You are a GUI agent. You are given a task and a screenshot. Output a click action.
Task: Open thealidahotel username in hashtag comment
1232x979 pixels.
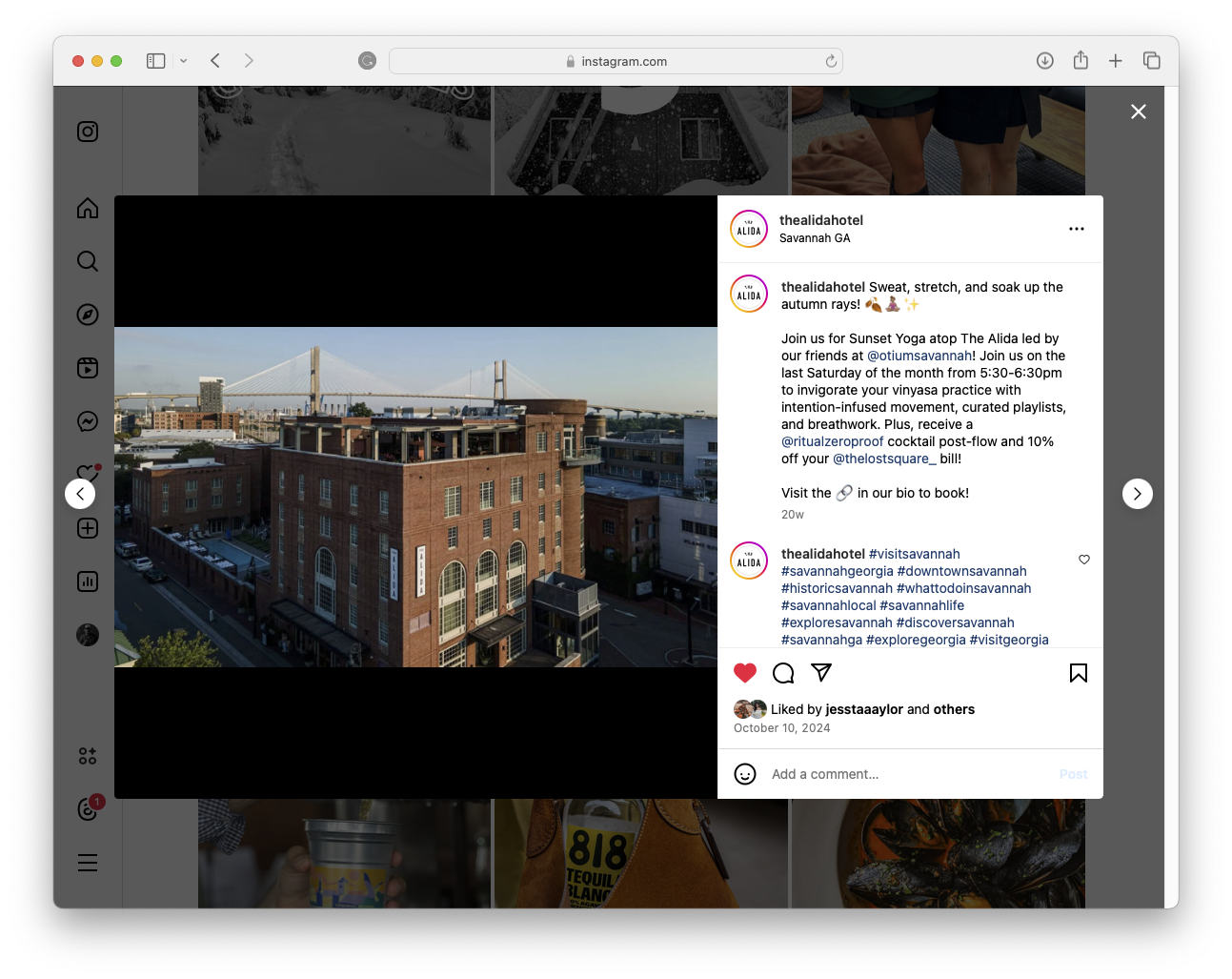(x=823, y=554)
